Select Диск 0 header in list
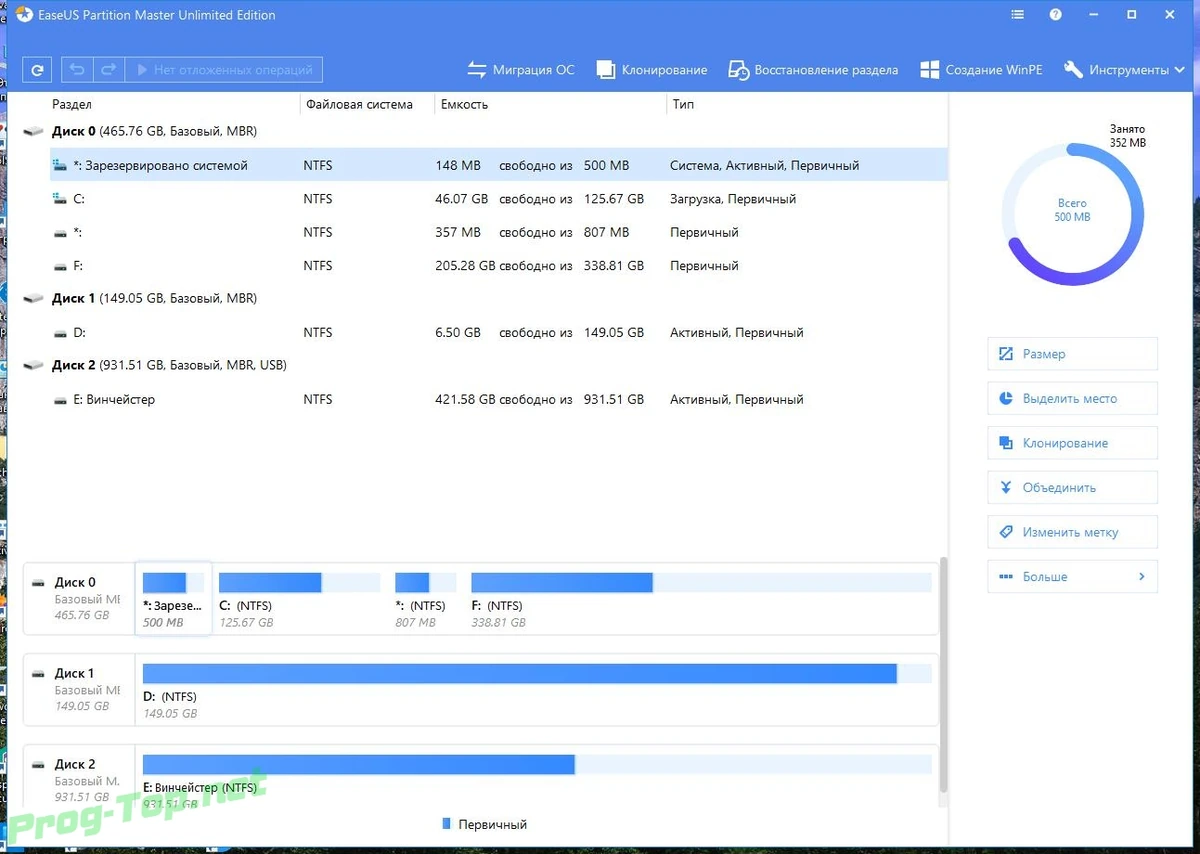 click(x=154, y=131)
